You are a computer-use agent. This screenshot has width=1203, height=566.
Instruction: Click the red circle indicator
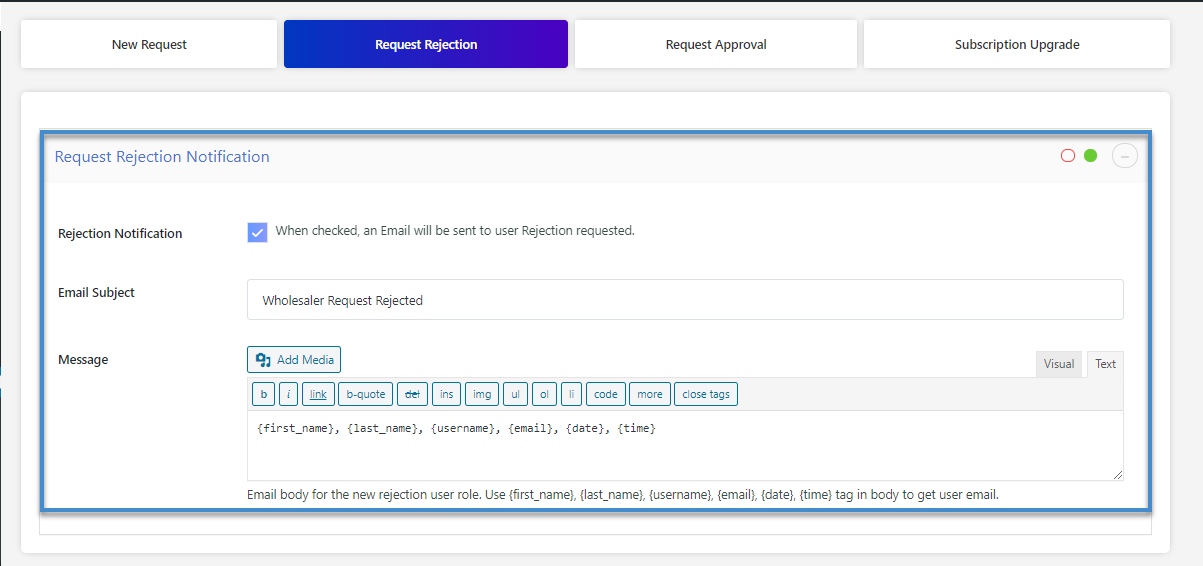1068,156
